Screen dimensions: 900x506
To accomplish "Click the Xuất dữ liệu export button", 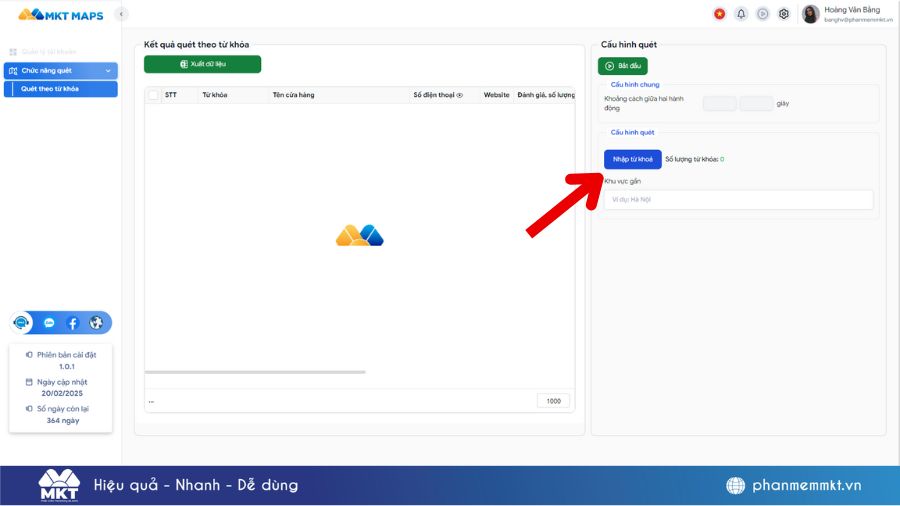I will pos(203,64).
